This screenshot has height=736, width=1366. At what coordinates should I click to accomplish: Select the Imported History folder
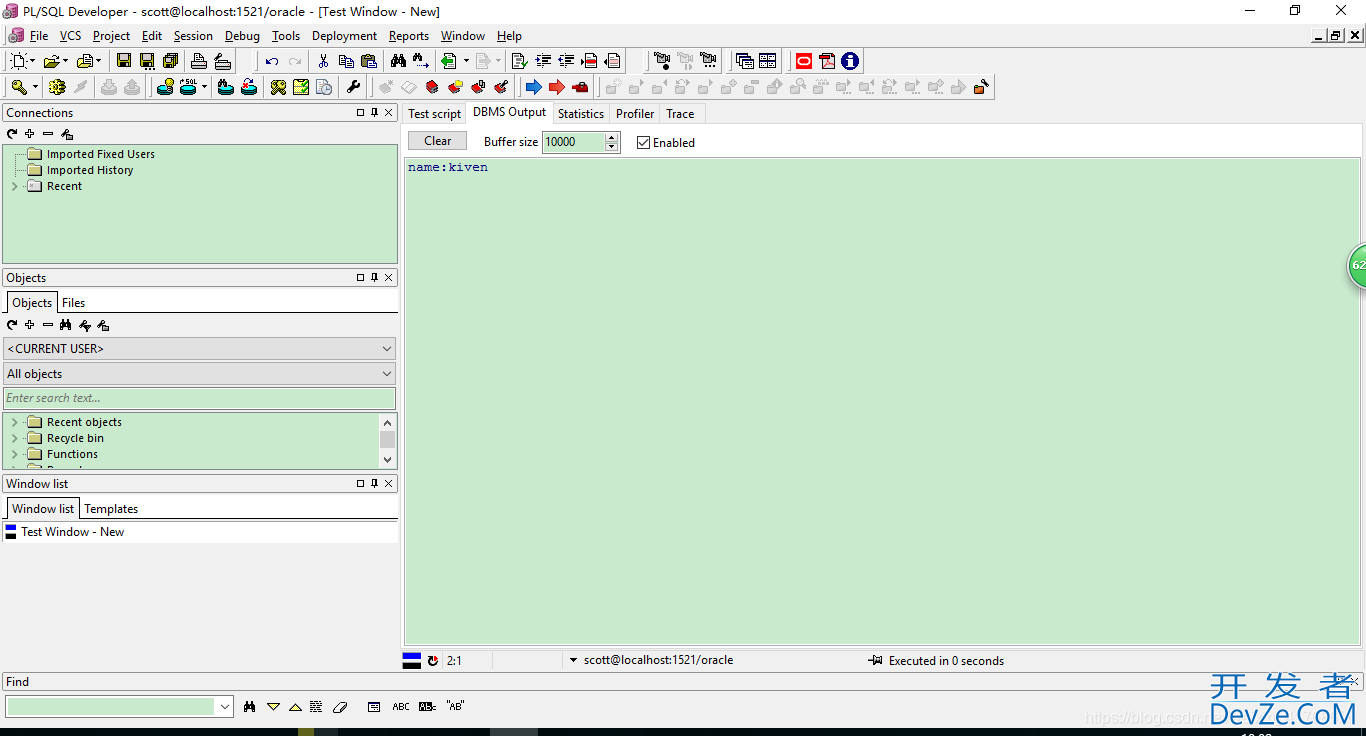(90, 170)
